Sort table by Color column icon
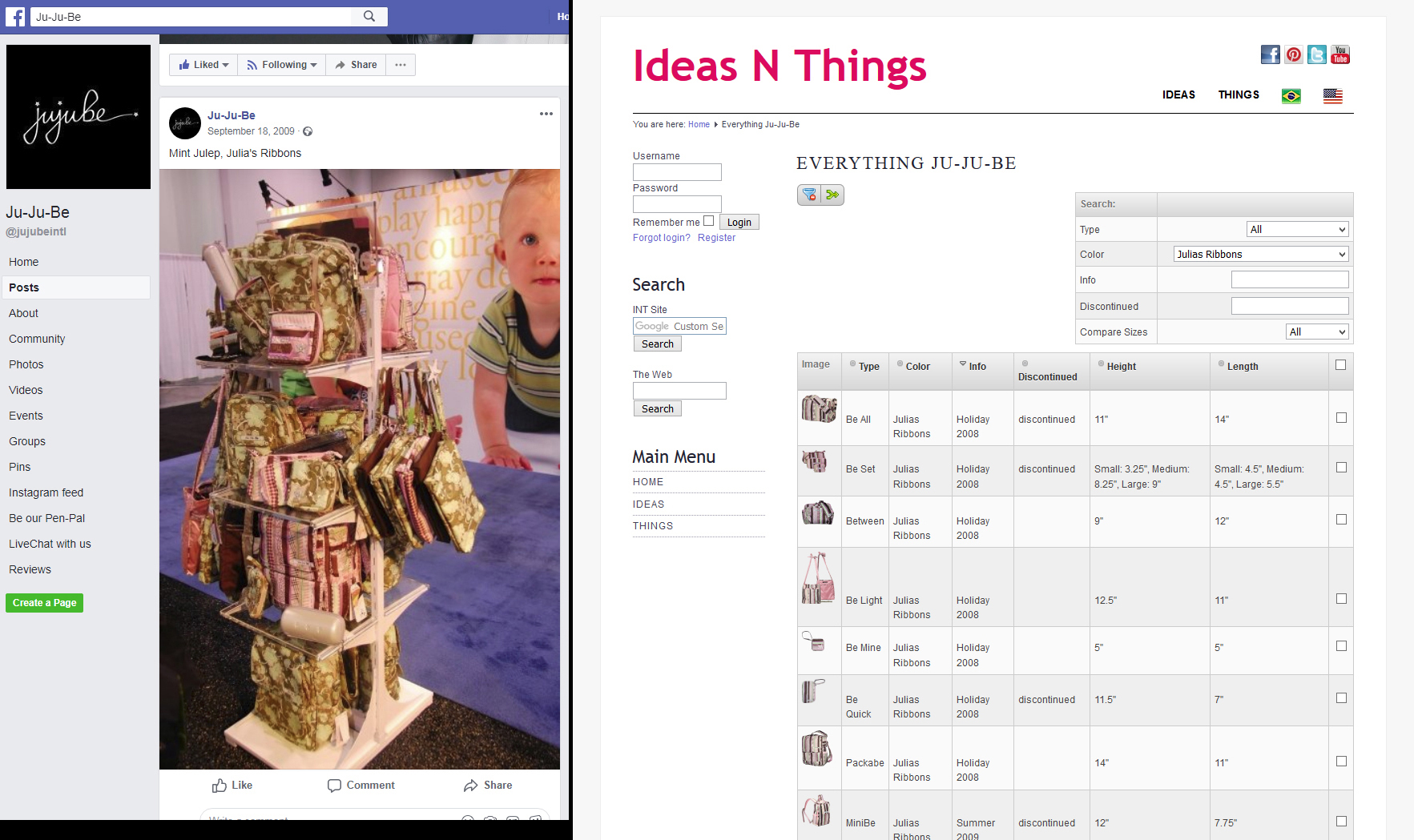Viewport: 1414px width, 840px height. pos(900,364)
